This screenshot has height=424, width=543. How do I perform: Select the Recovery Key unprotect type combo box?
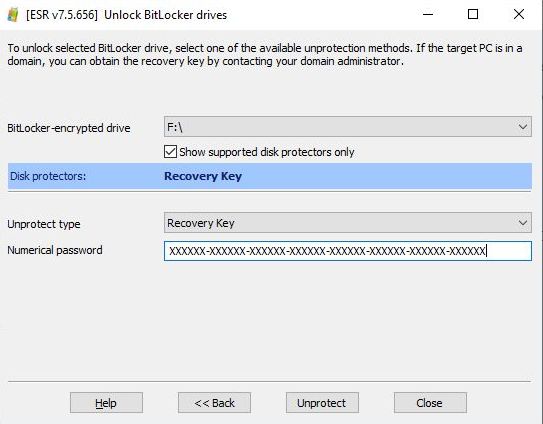click(x=348, y=223)
